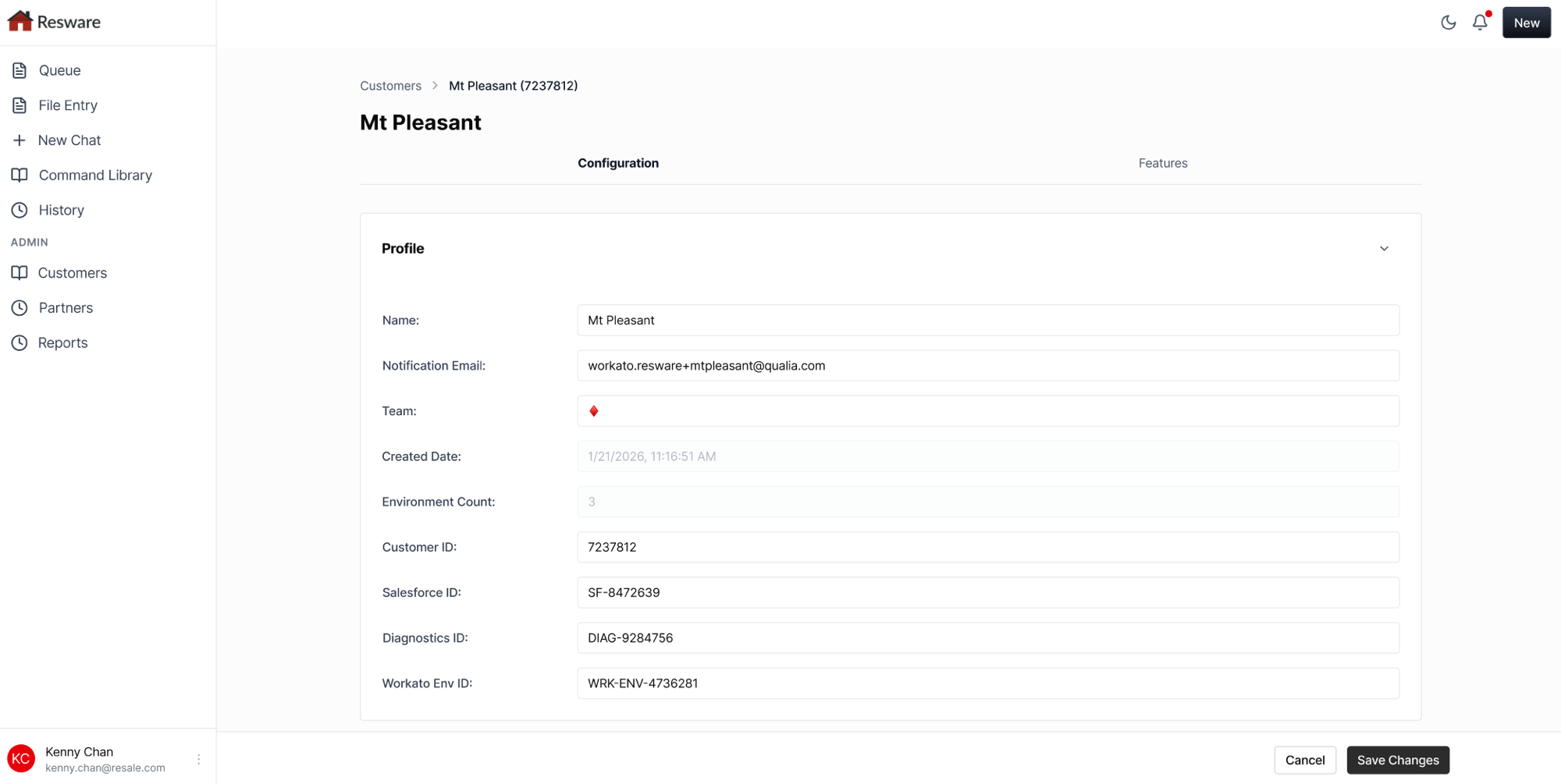Click the New button at top right
1561x784 pixels.
tap(1526, 23)
